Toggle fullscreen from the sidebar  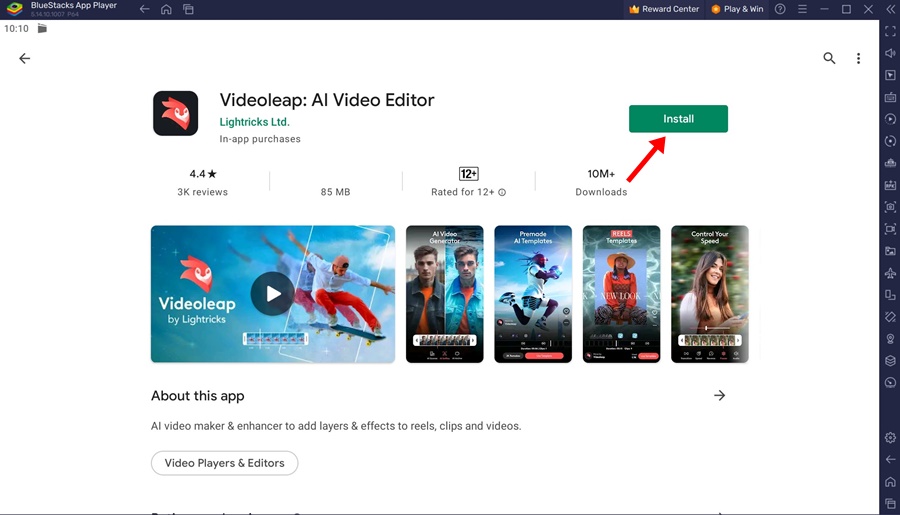point(890,32)
